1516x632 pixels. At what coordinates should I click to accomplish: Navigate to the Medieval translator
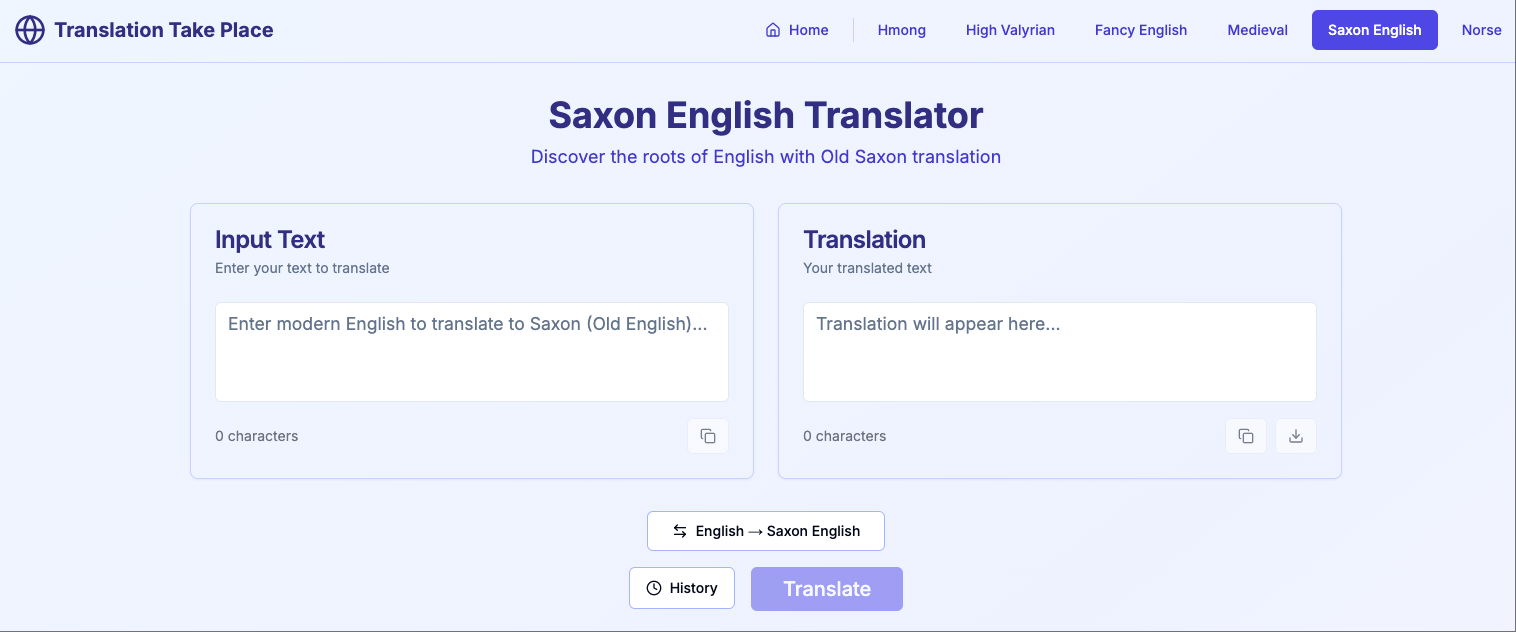pos(1257,29)
